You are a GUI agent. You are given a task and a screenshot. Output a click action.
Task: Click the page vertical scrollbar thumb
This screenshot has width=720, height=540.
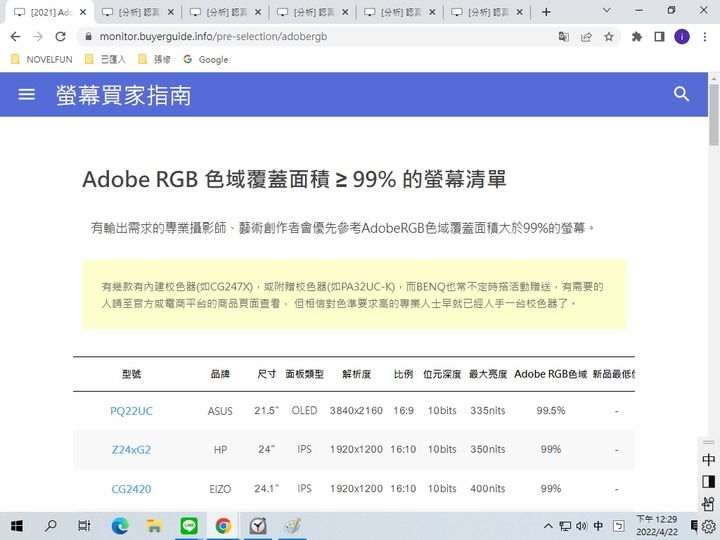pyautogui.click(x=714, y=115)
